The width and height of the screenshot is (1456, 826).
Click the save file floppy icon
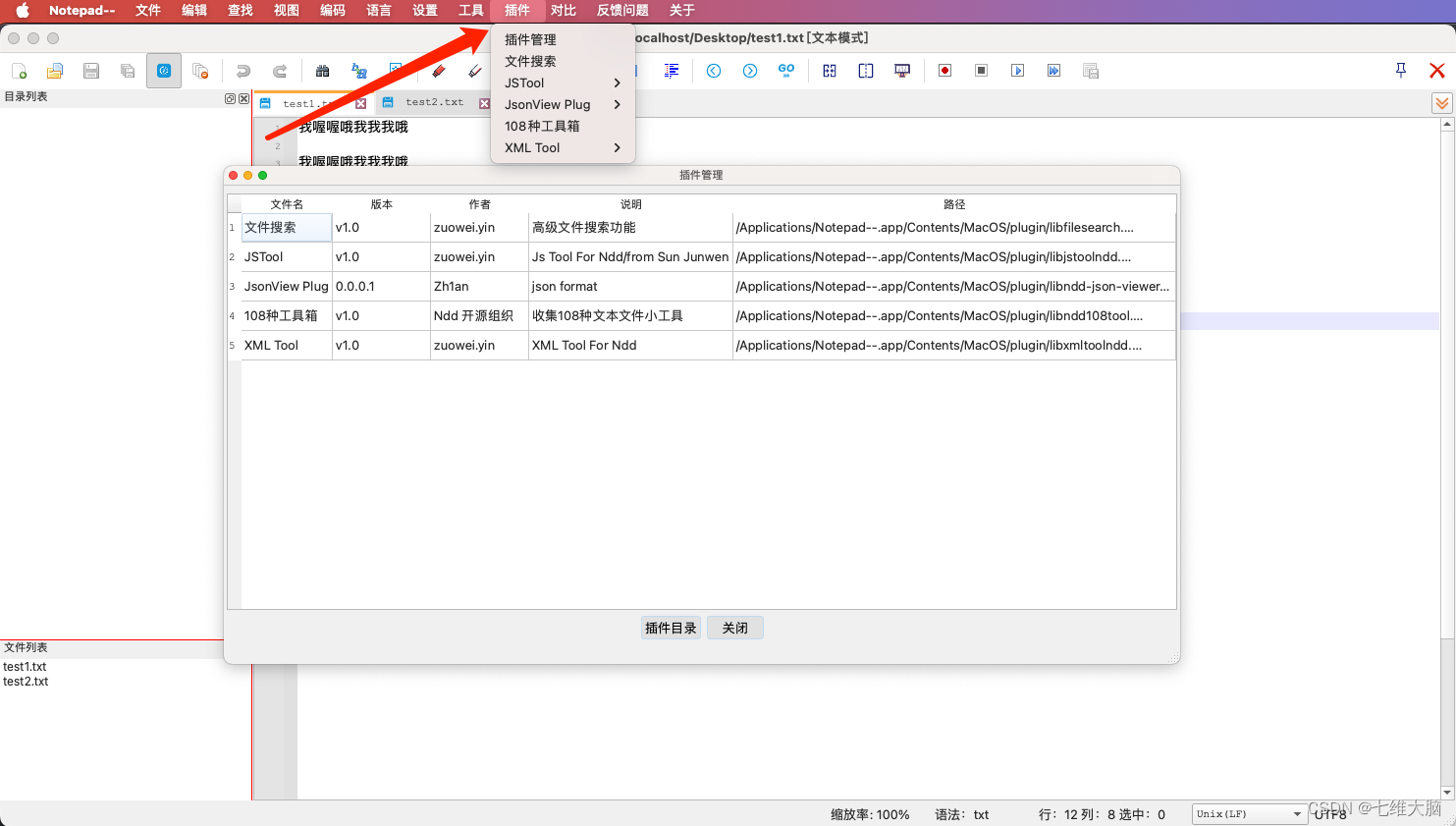pyautogui.click(x=91, y=71)
